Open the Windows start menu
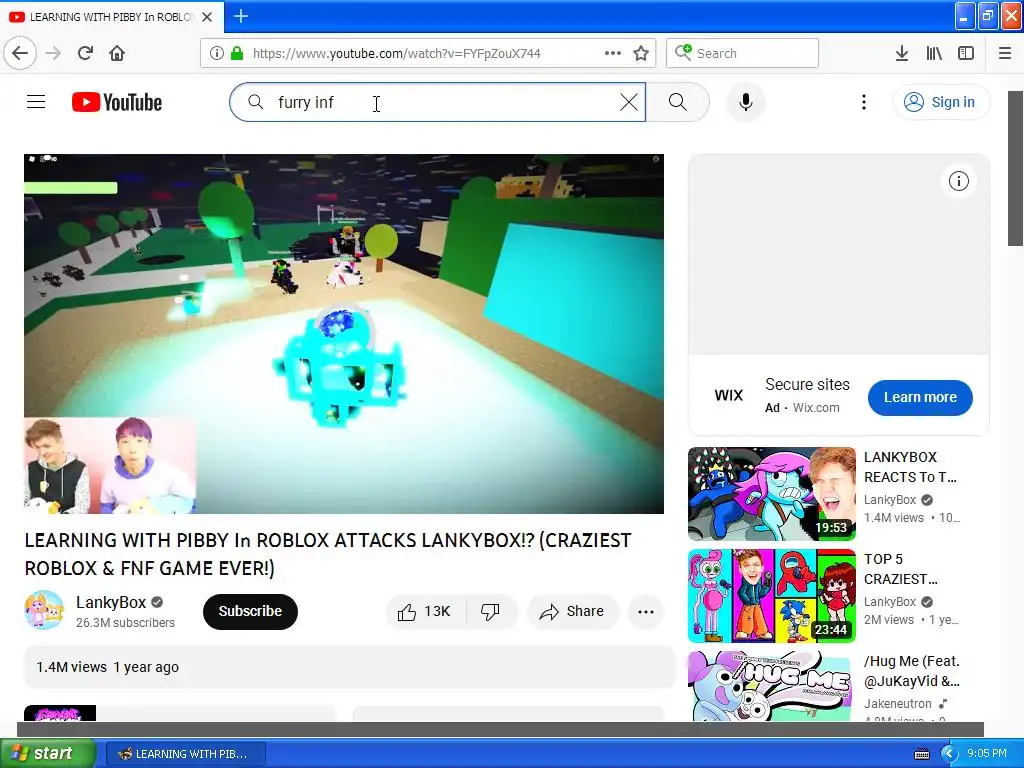 pos(47,753)
